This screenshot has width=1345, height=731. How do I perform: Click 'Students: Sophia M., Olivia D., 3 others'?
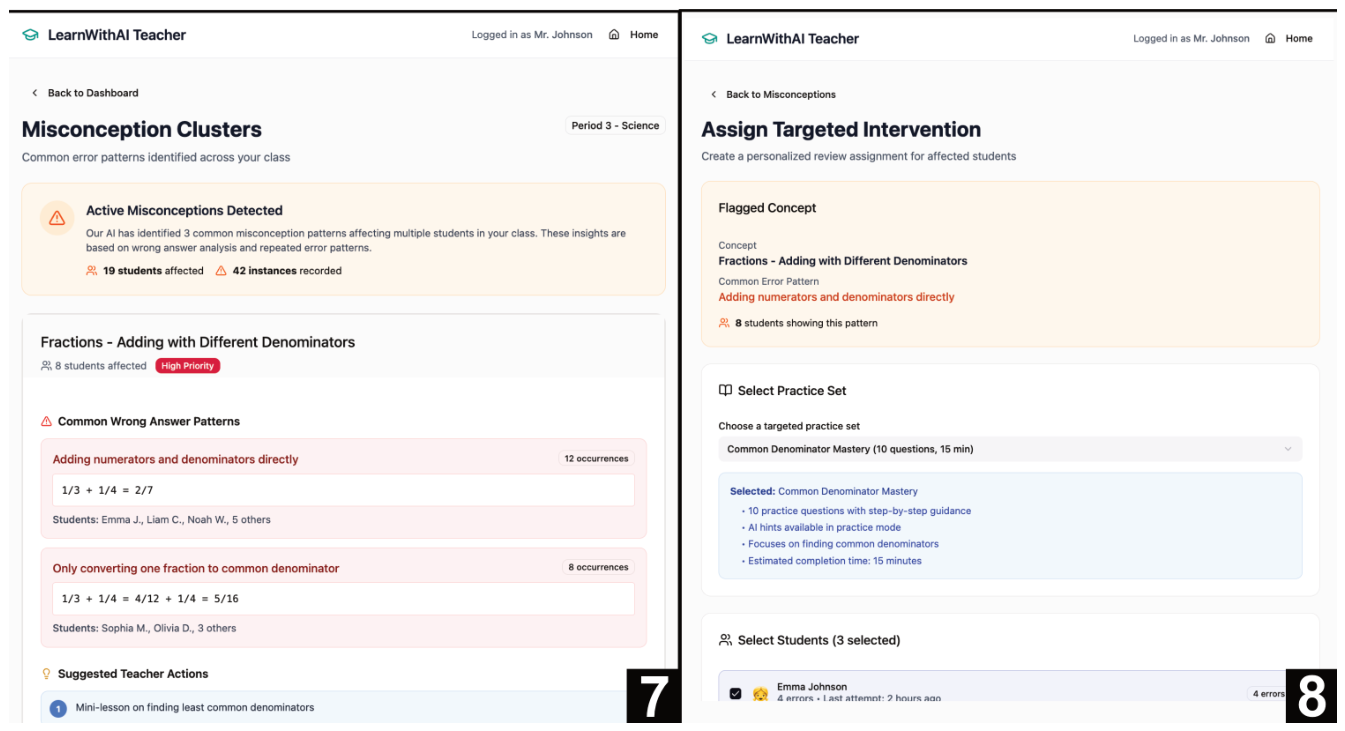[x=144, y=628]
